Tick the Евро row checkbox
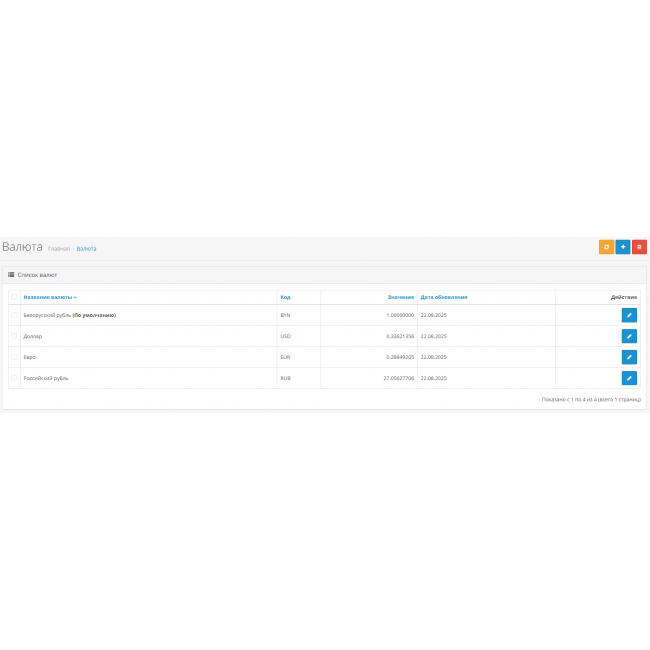Image resolution: width=650 pixels, height=650 pixels. pyautogui.click(x=14, y=357)
